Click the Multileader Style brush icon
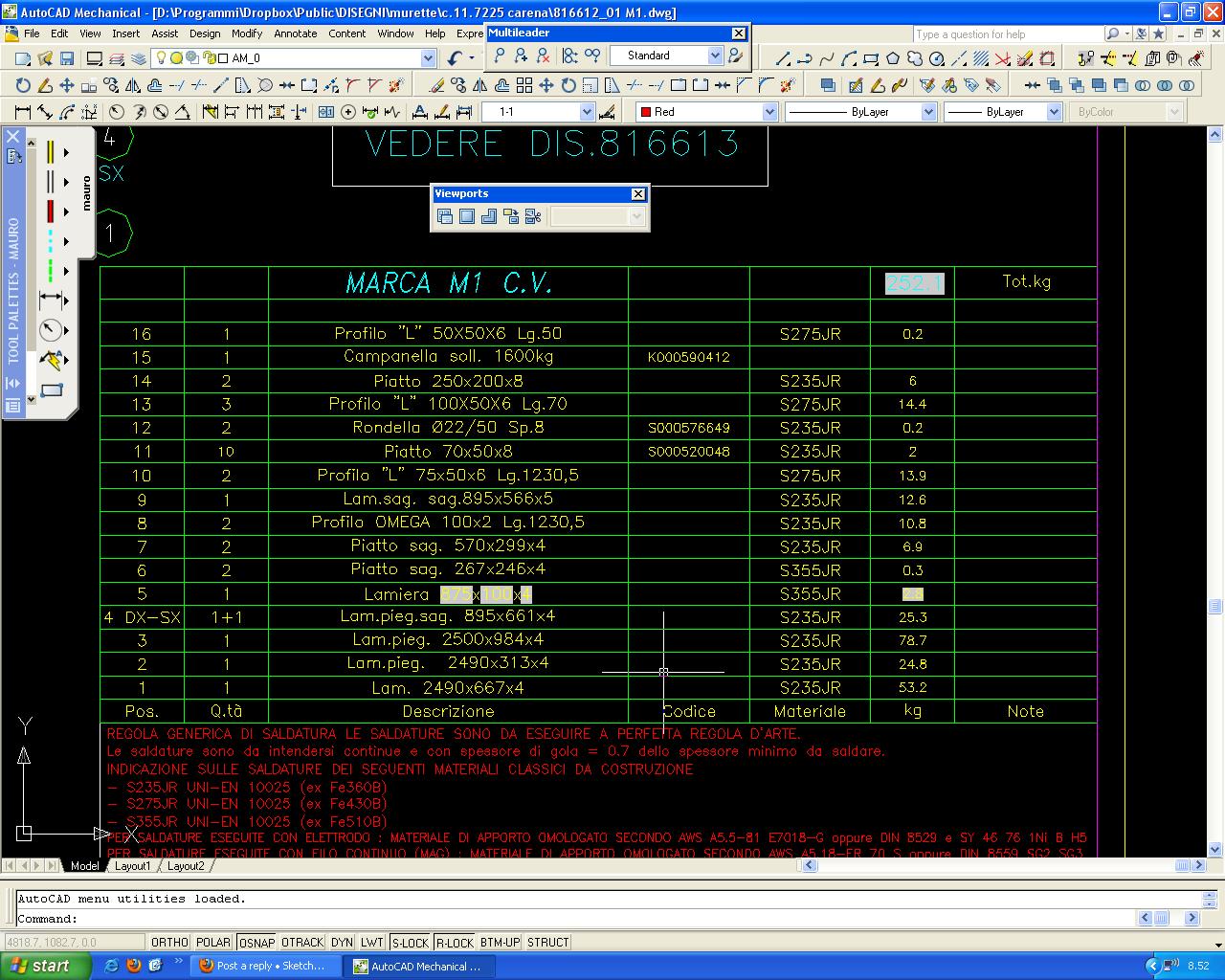 point(735,56)
